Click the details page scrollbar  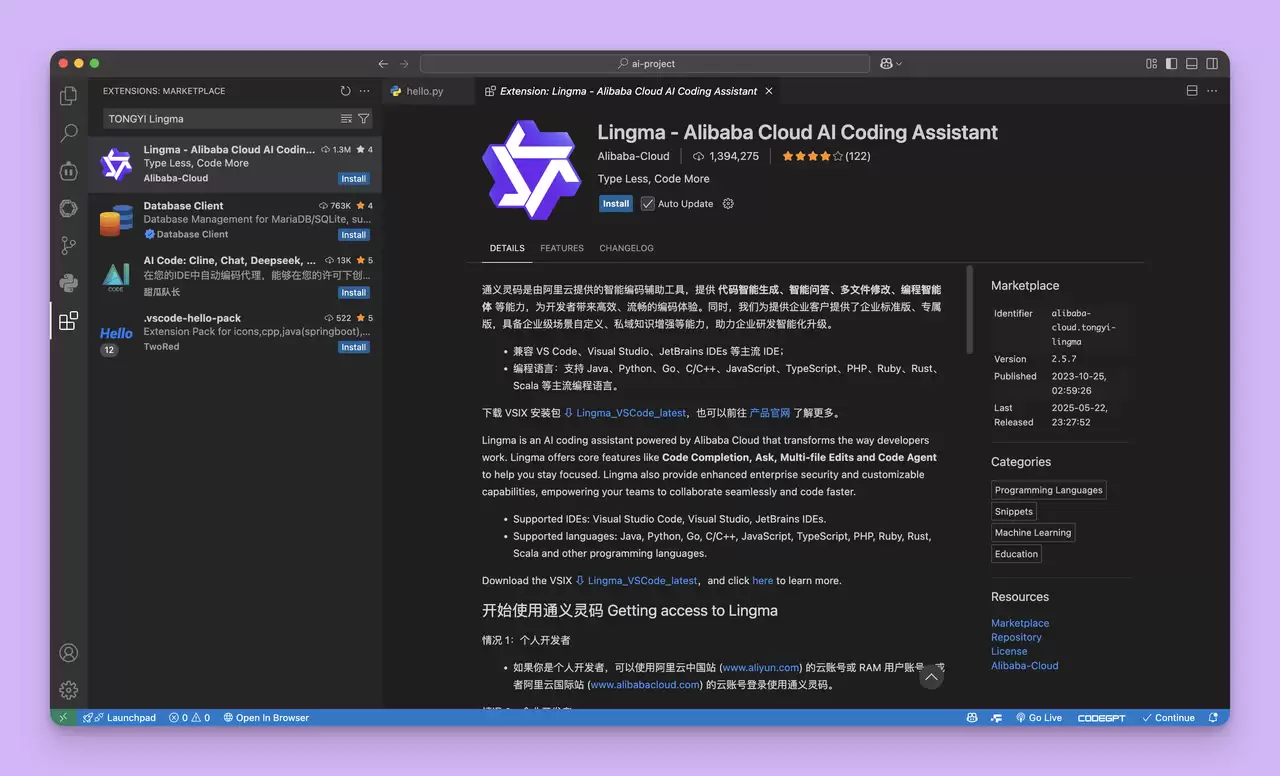[x=969, y=309]
